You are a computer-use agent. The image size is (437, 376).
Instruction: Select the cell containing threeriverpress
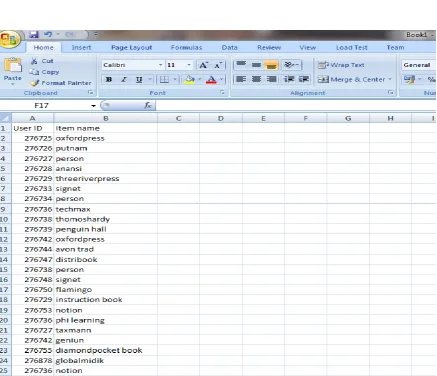click(x=105, y=179)
